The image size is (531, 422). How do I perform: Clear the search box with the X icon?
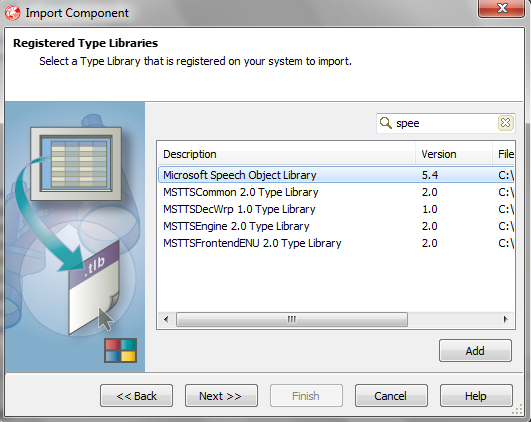click(x=505, y=123)
